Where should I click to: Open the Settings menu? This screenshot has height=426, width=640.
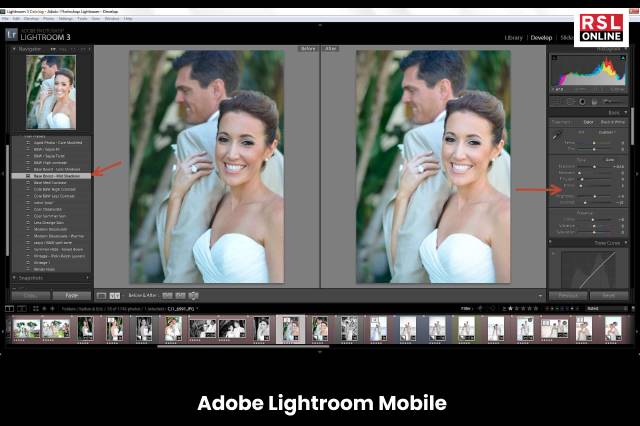click(66, 19)
